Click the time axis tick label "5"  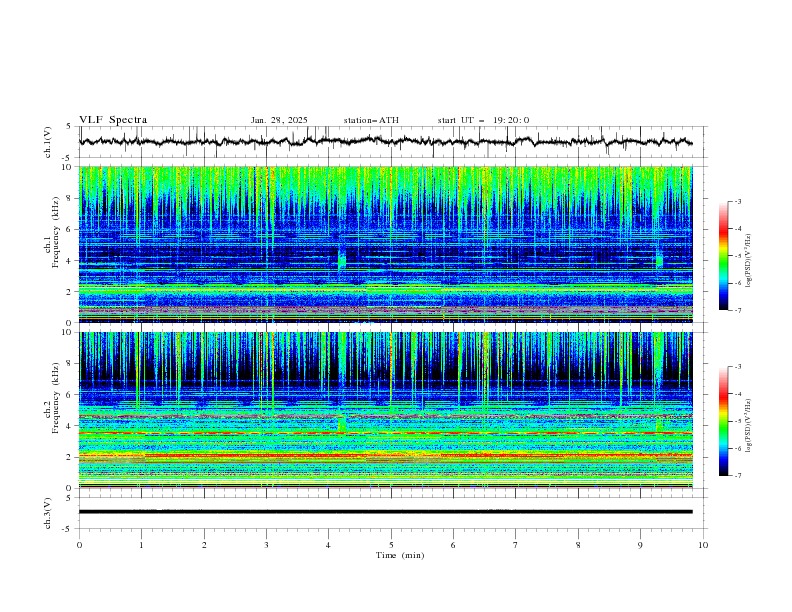click(391, 545)
